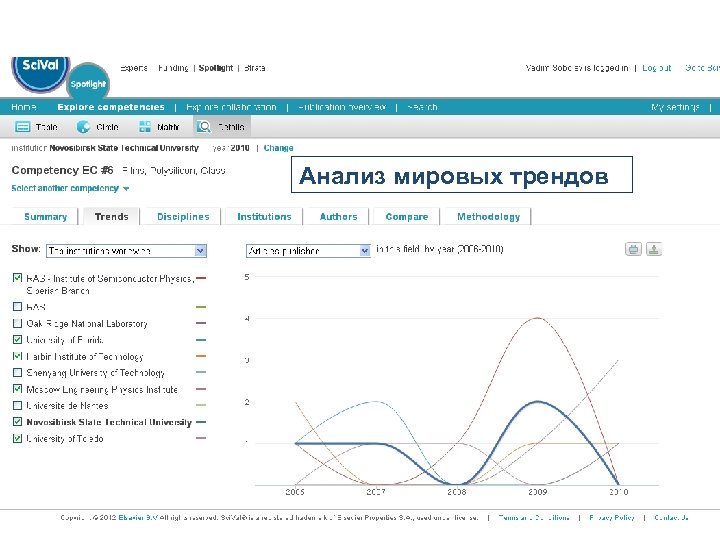This screenshot has height=540, width=720.
Task: Check Universite de Nantes
Action: click(x=17, y=405)
